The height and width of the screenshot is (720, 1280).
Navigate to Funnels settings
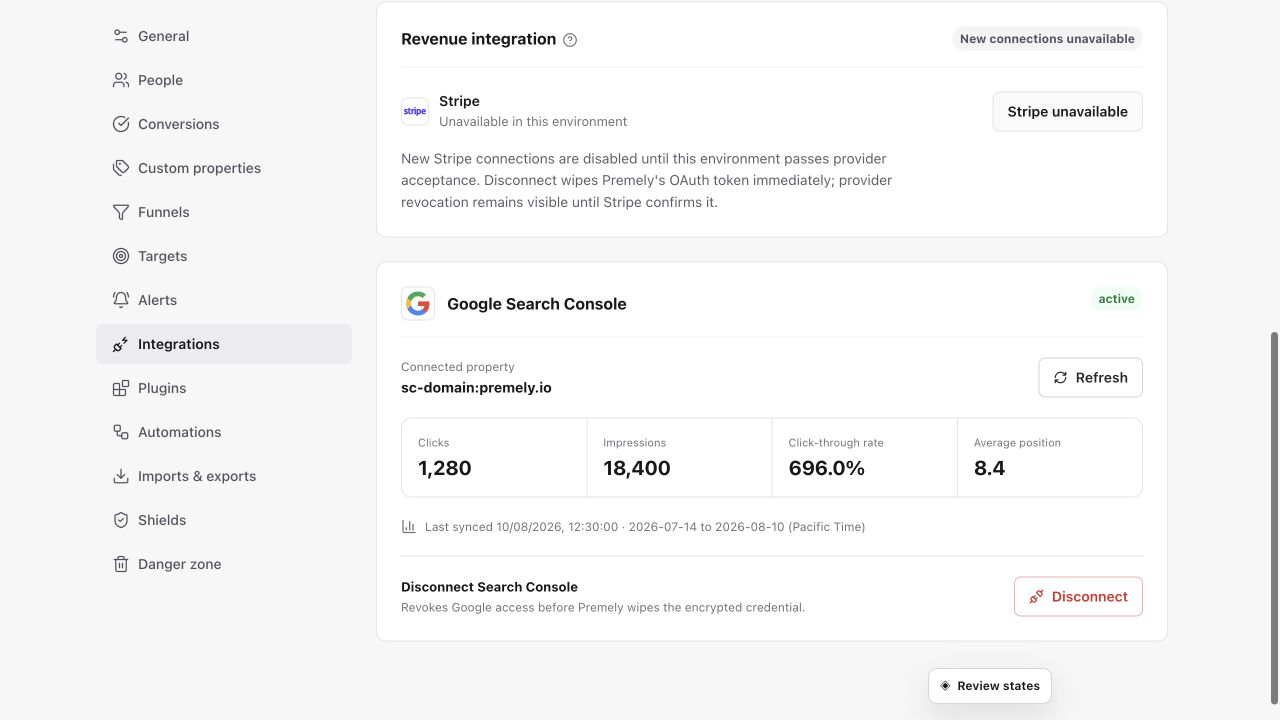pos(224,212)
